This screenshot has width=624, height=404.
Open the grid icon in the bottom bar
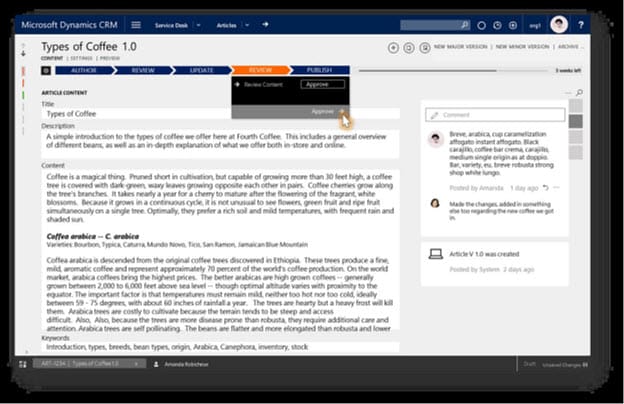(23, 364)
